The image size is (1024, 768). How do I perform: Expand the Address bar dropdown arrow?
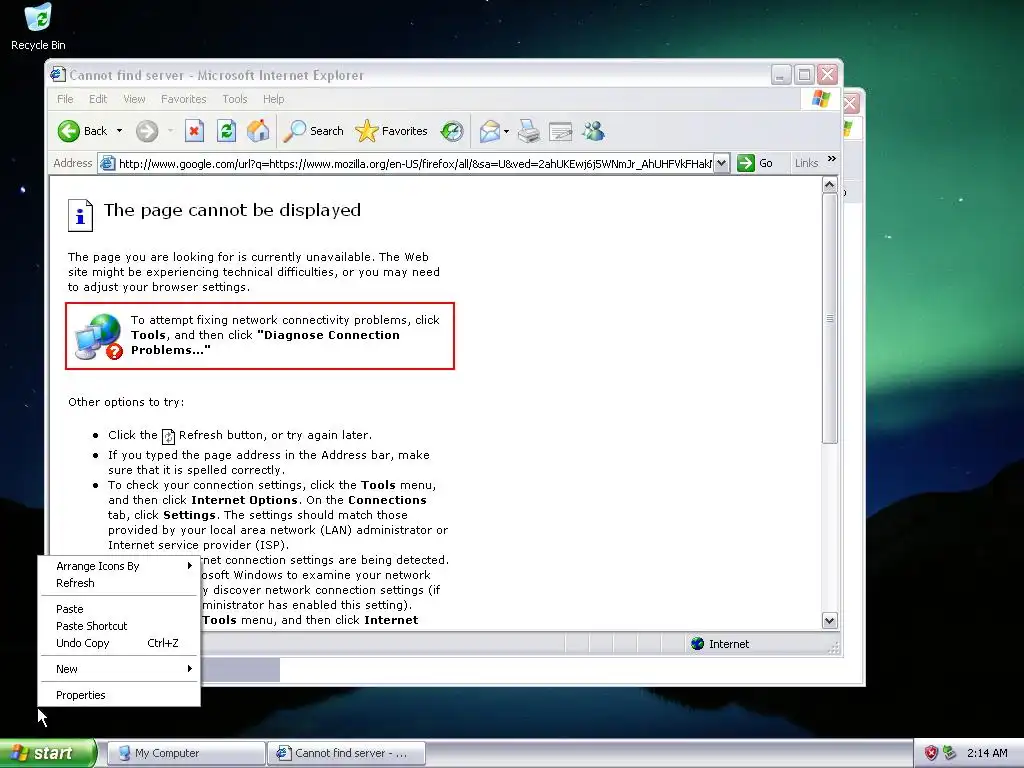[721, 163]
